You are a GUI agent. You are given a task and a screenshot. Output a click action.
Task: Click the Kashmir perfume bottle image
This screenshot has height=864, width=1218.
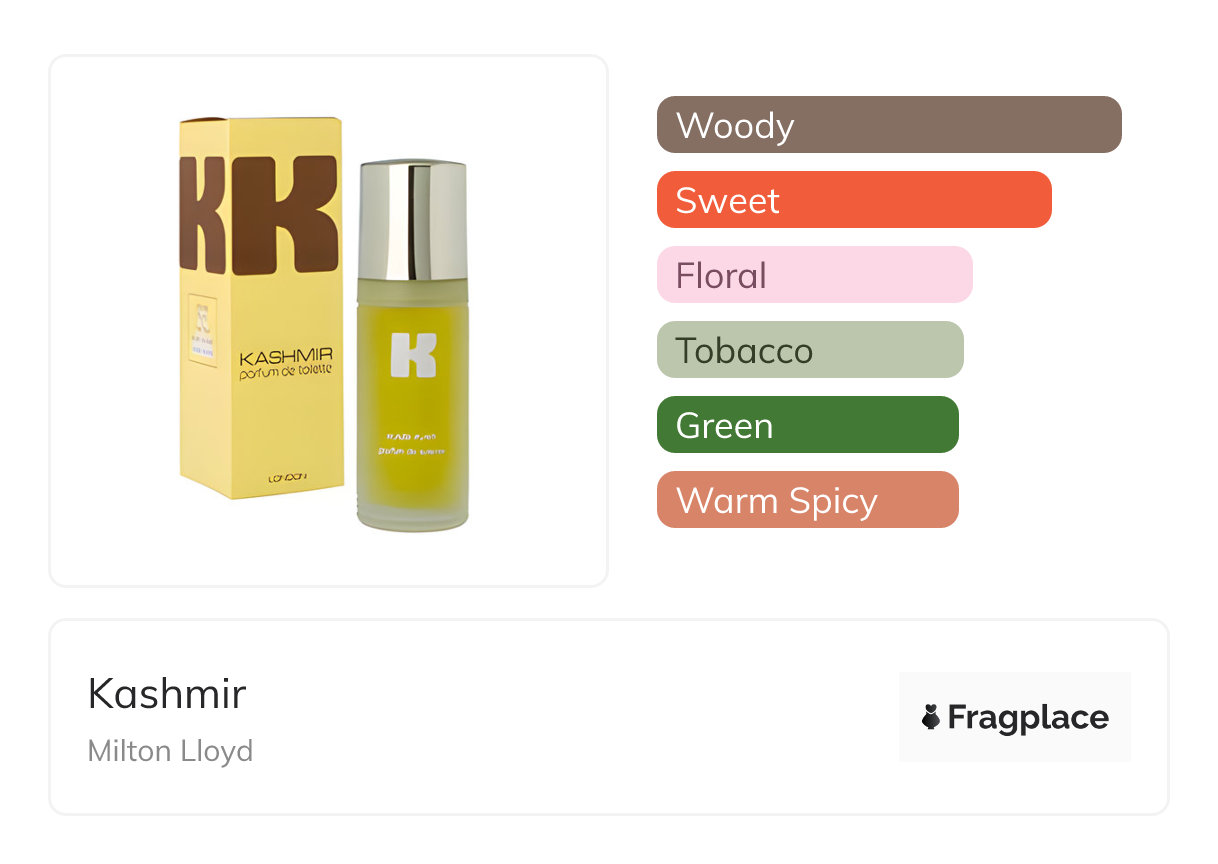pyautogui.click(x=412, y=345)
